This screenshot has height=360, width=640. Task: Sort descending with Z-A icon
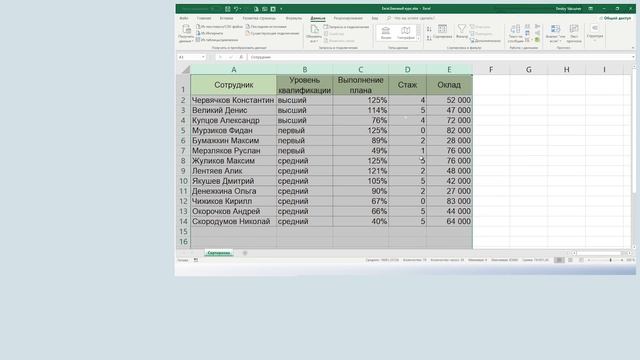pyautogui.click(x=429, y=38)
